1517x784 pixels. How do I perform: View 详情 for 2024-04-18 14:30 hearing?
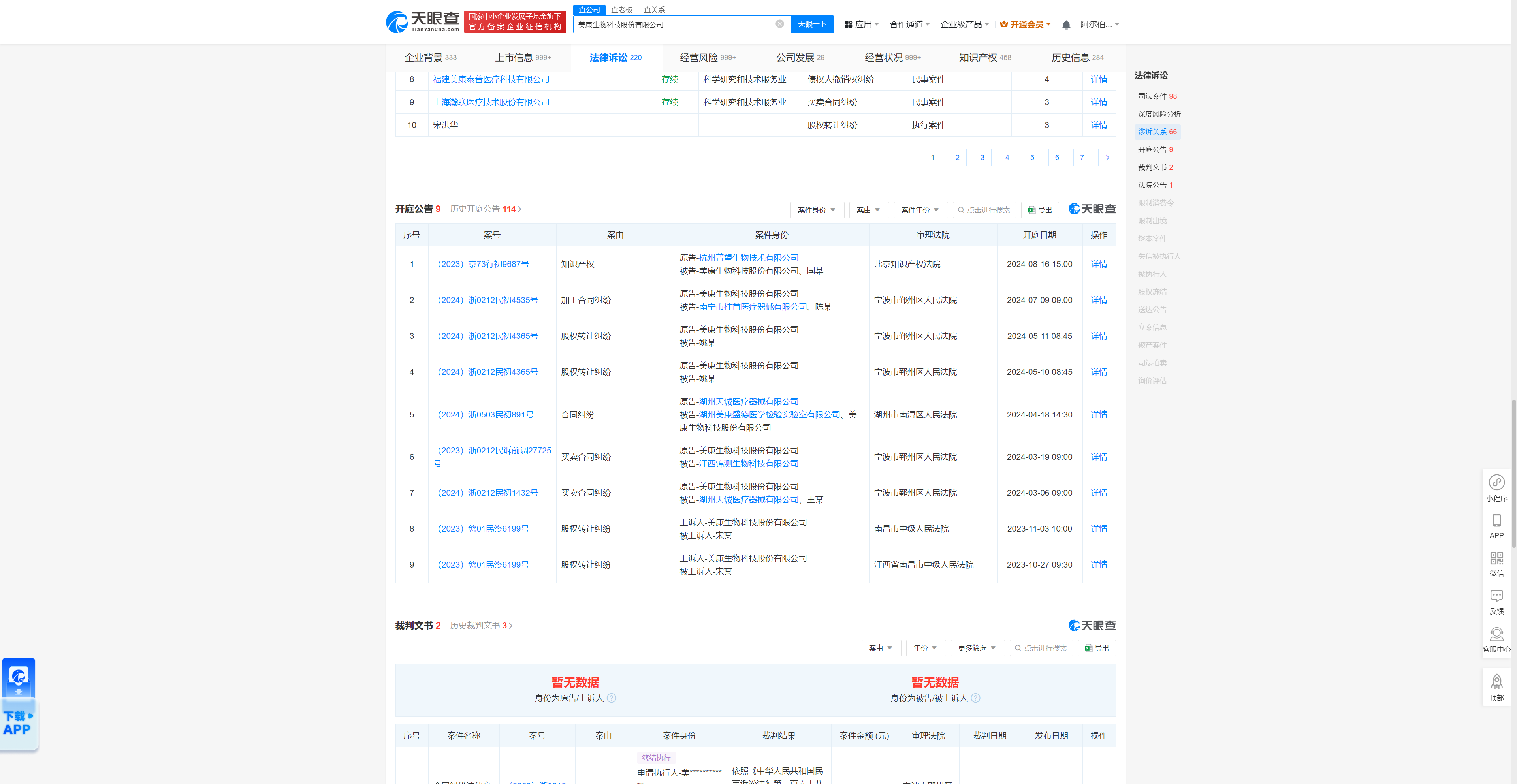point(1098,415)
